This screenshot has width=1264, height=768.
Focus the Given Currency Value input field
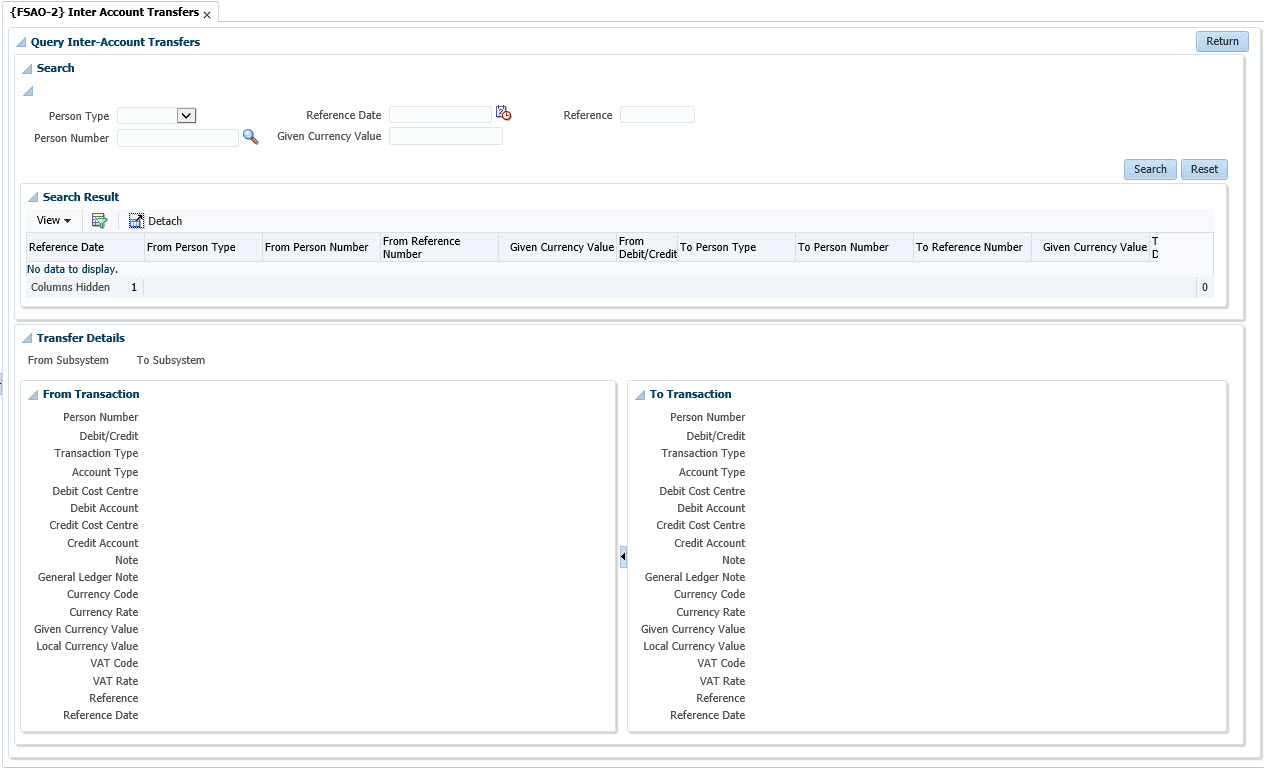[445, 137]
